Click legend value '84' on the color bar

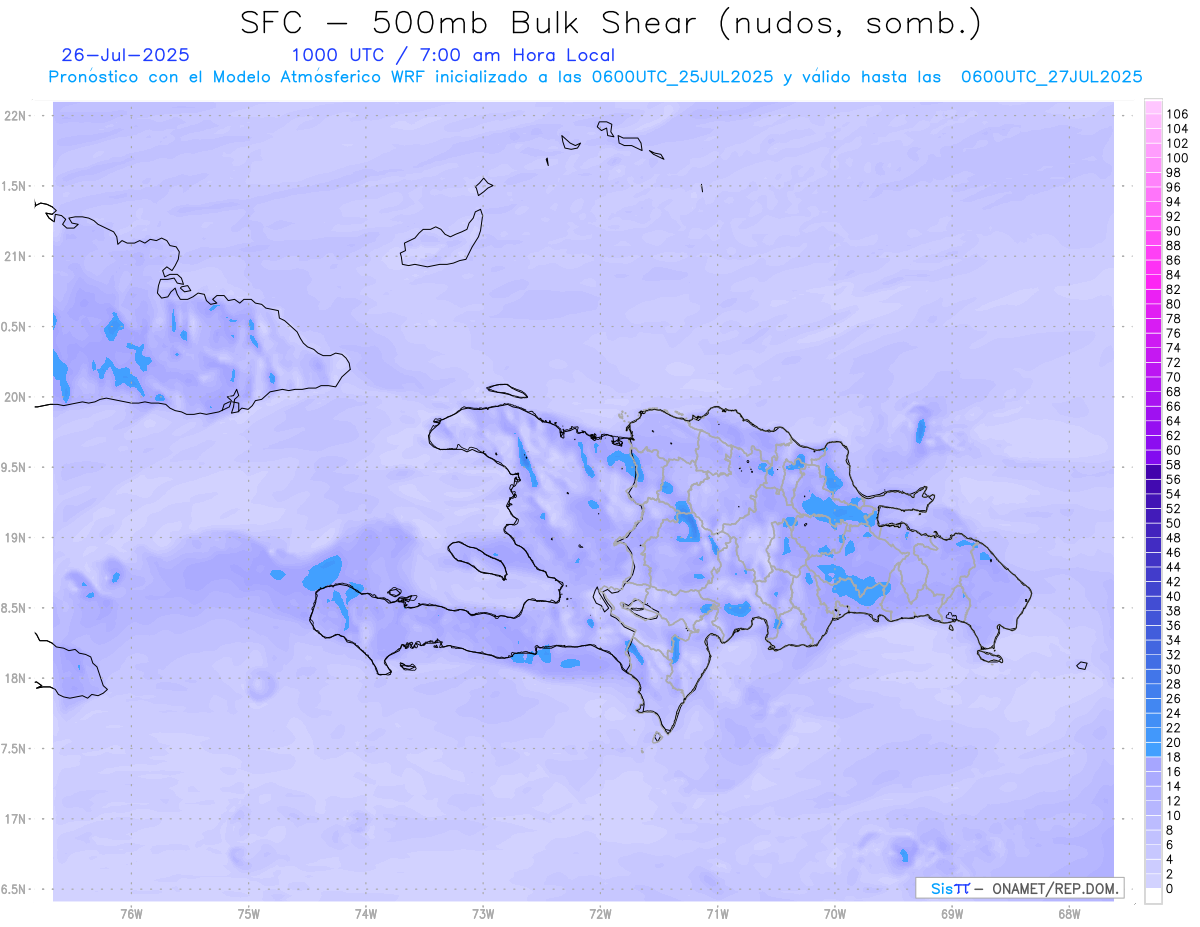pyautogui.click(x=1173, y=275)
